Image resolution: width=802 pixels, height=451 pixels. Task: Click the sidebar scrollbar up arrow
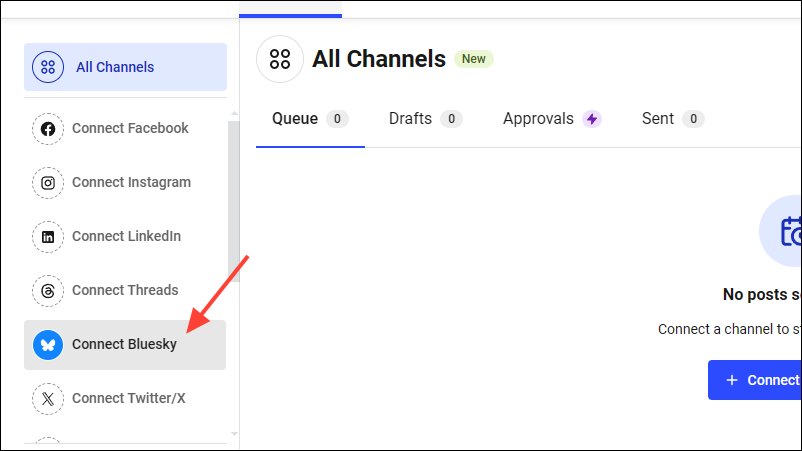pos(234,113)
